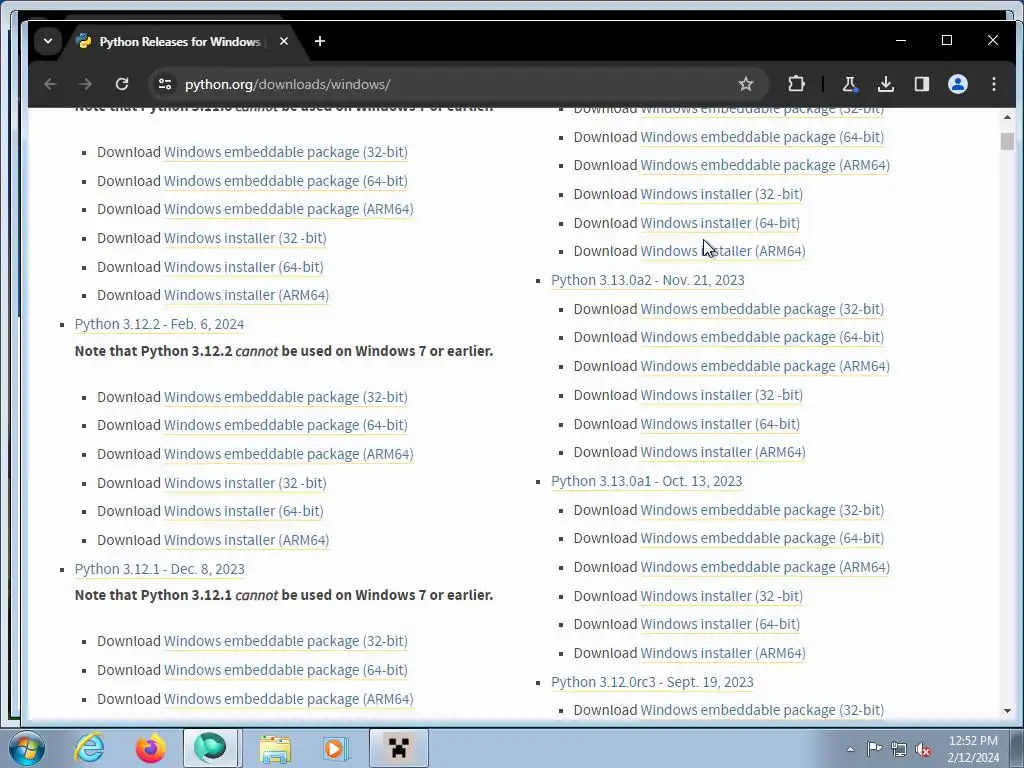
Task: Open the file explorer taskbar icon
Action: click(x=275, y=748)
